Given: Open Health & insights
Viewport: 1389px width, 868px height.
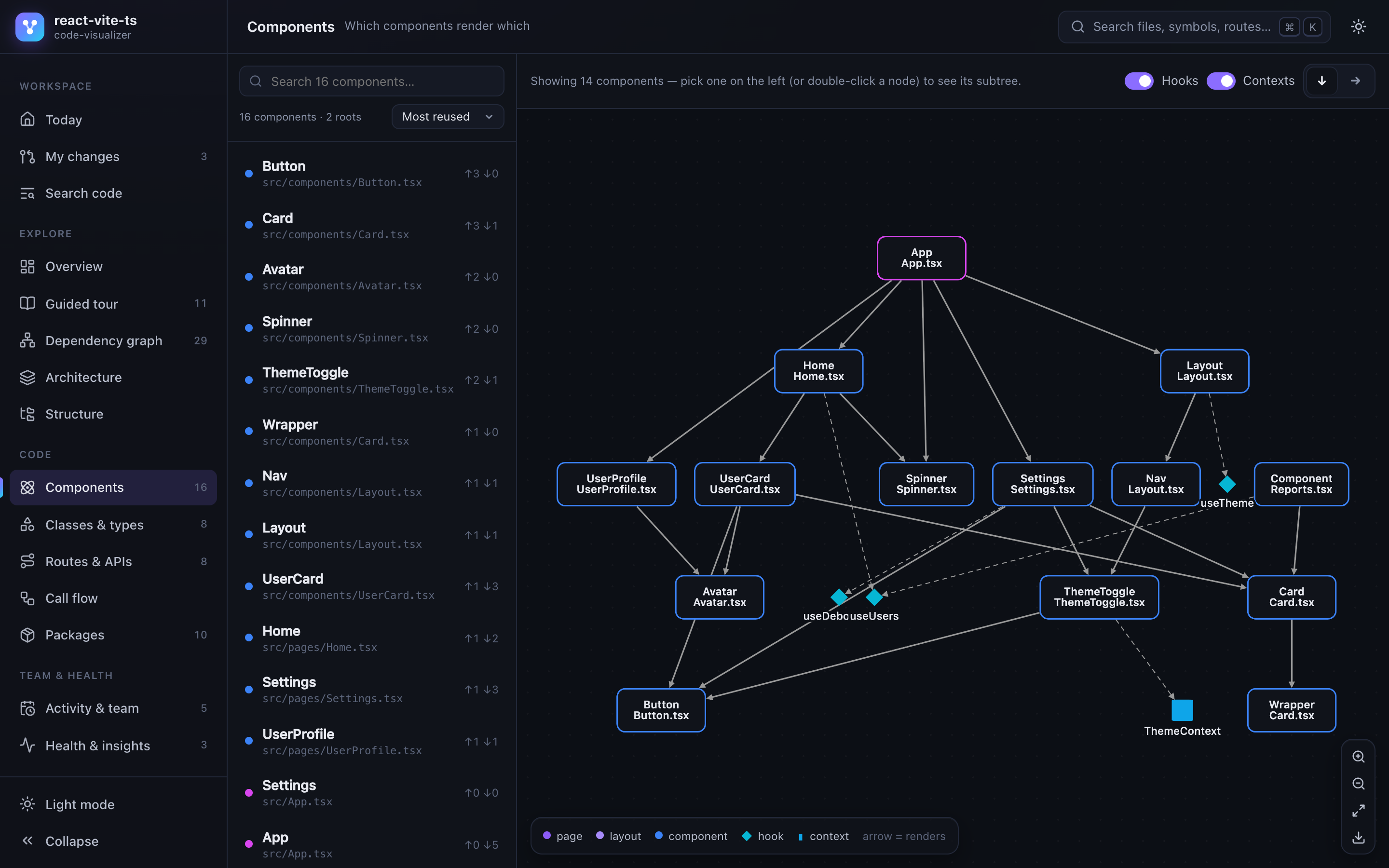Looking at the screenshot, I should (114, 745).
